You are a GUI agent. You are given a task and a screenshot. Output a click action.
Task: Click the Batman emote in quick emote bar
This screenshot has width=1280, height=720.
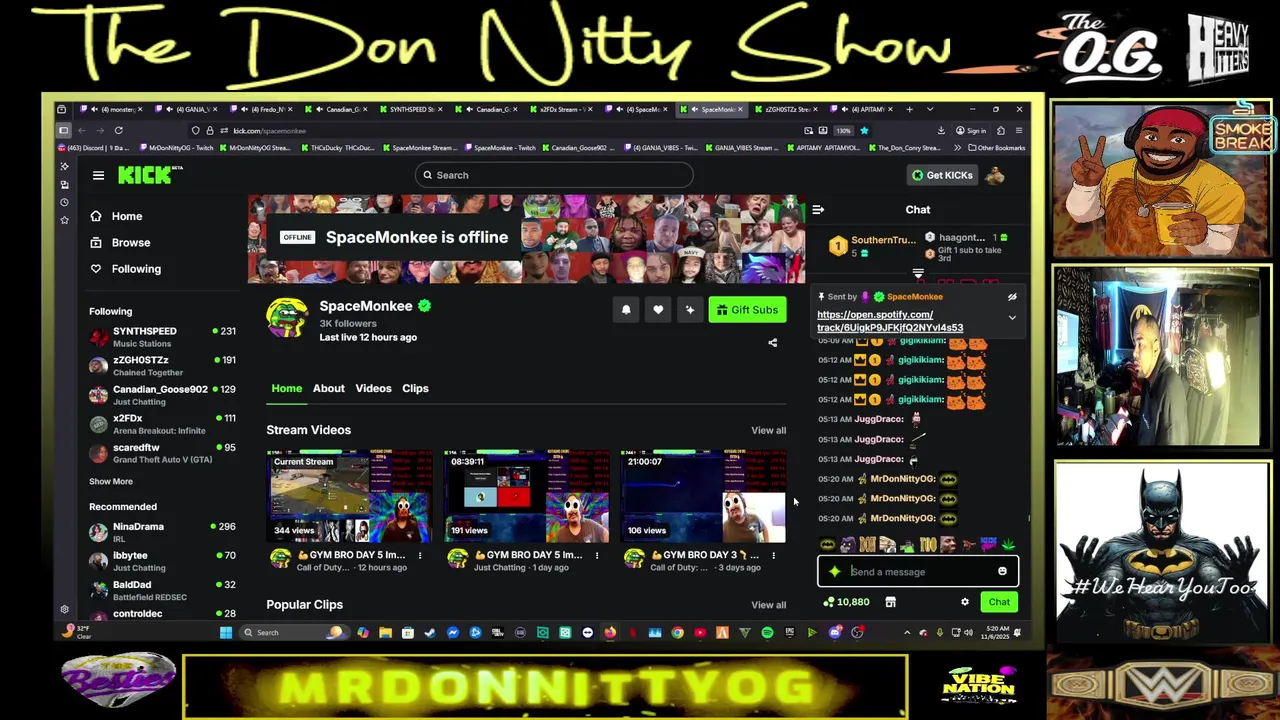tap(827, 545)
